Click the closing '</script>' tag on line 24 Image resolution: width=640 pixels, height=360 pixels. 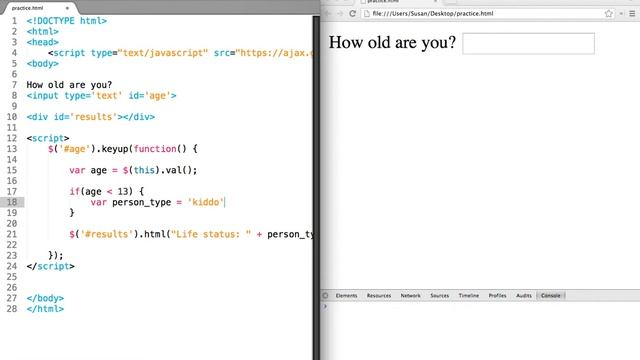click(x=51, y=266)
